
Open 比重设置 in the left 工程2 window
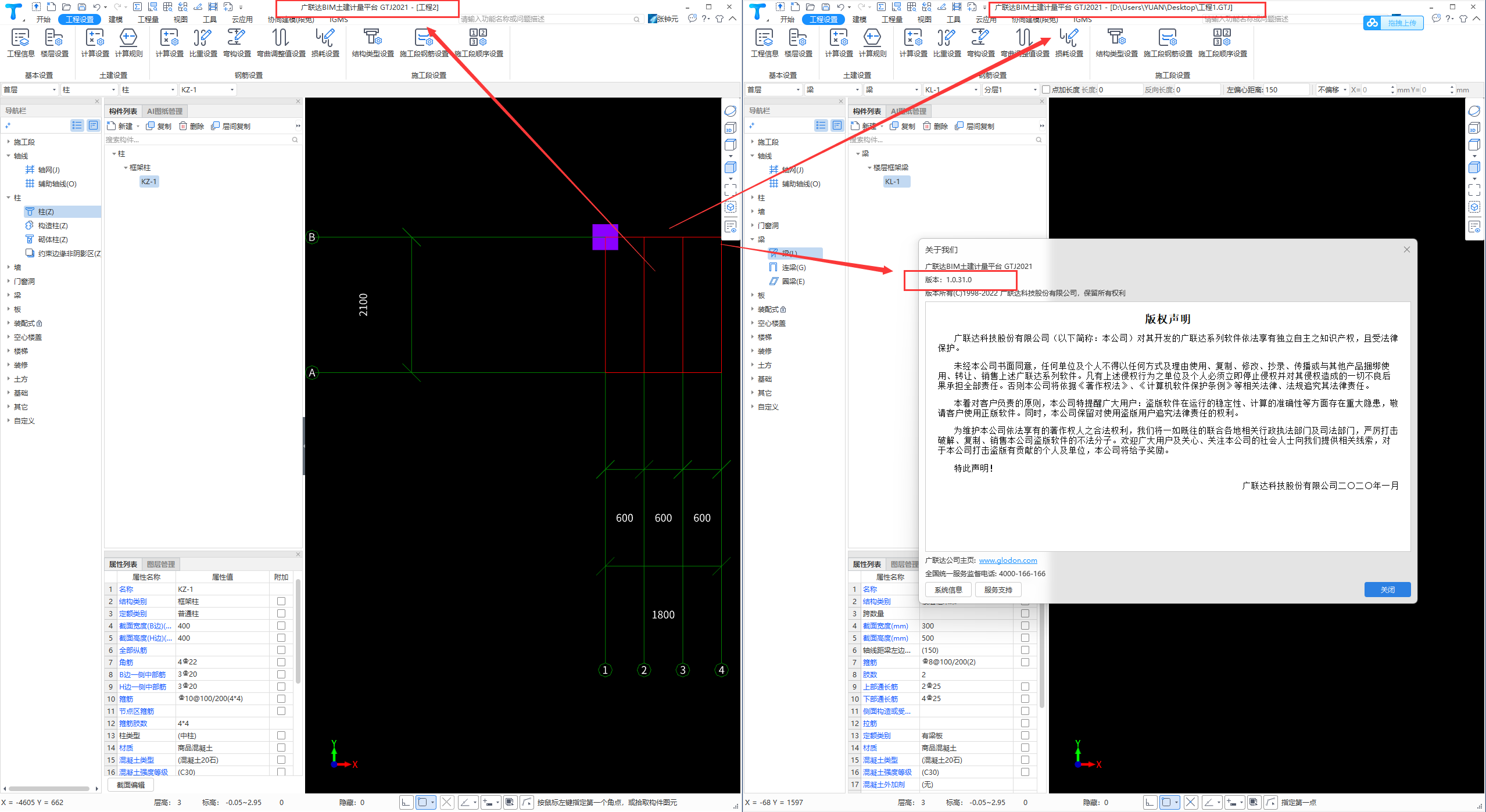(x=203, y=43)
